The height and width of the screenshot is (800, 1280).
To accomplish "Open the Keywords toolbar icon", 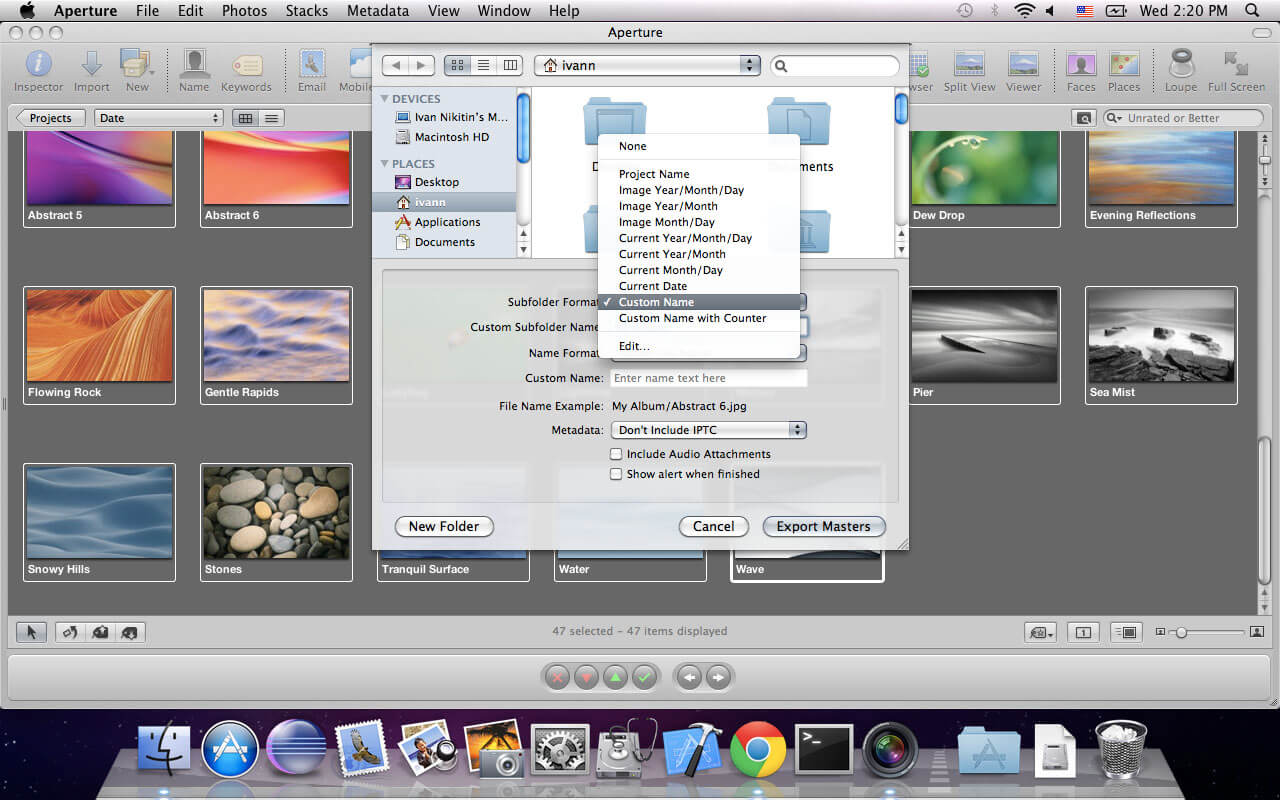I will tap(246, 65).
